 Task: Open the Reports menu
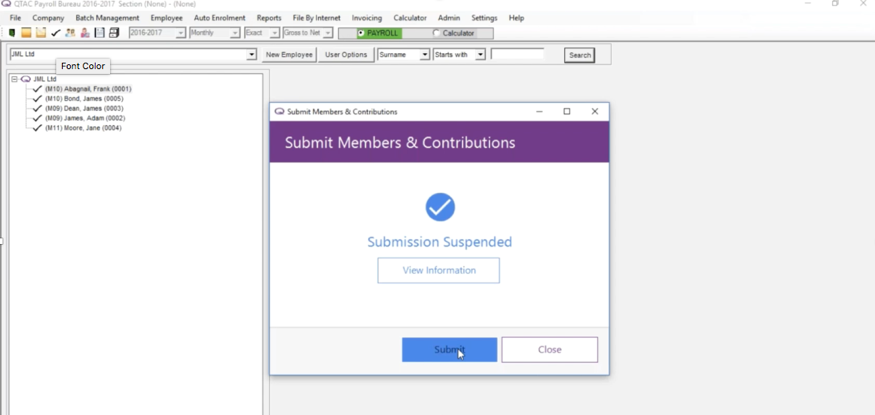[269, 18]
